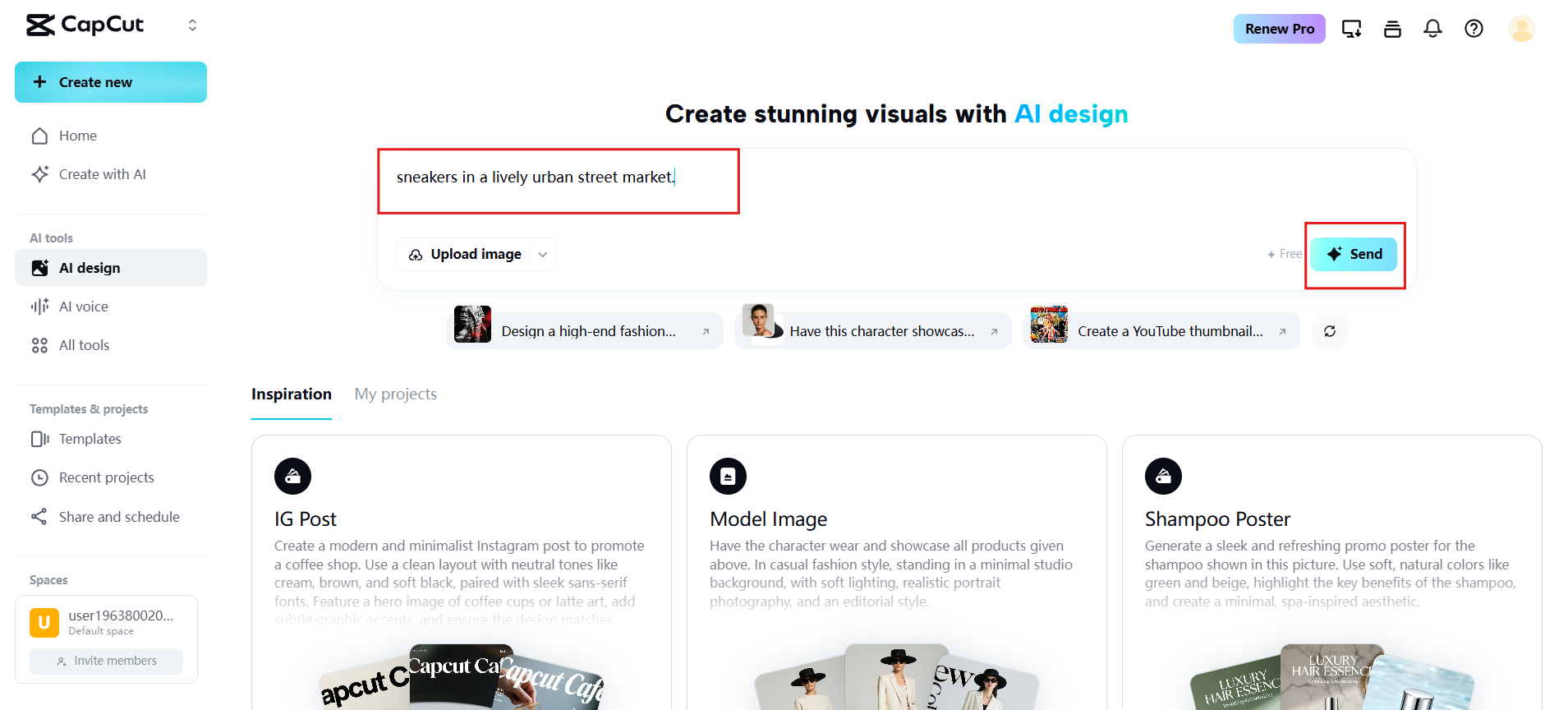Click the Send button
The height and width of the screenshot is (710, 1568).
(x=1354, y=254)
